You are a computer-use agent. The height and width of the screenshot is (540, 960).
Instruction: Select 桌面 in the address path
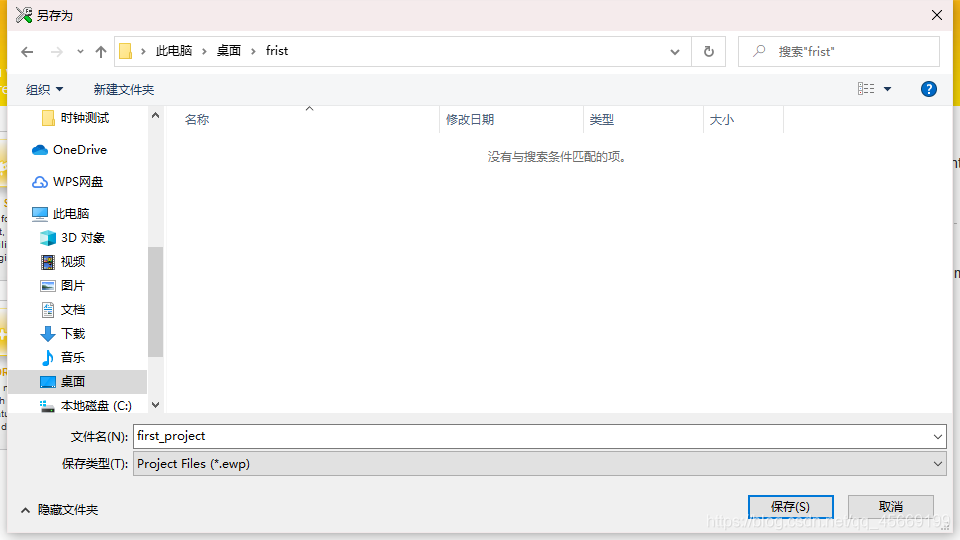pos(229,51)
